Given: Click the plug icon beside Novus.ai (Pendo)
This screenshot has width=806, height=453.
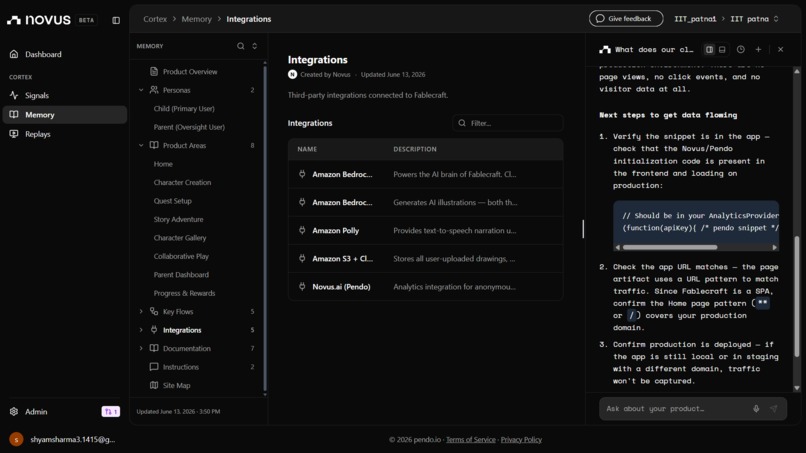Looking at the screenshot, I should pyautogui.click(x=302, y=286).
